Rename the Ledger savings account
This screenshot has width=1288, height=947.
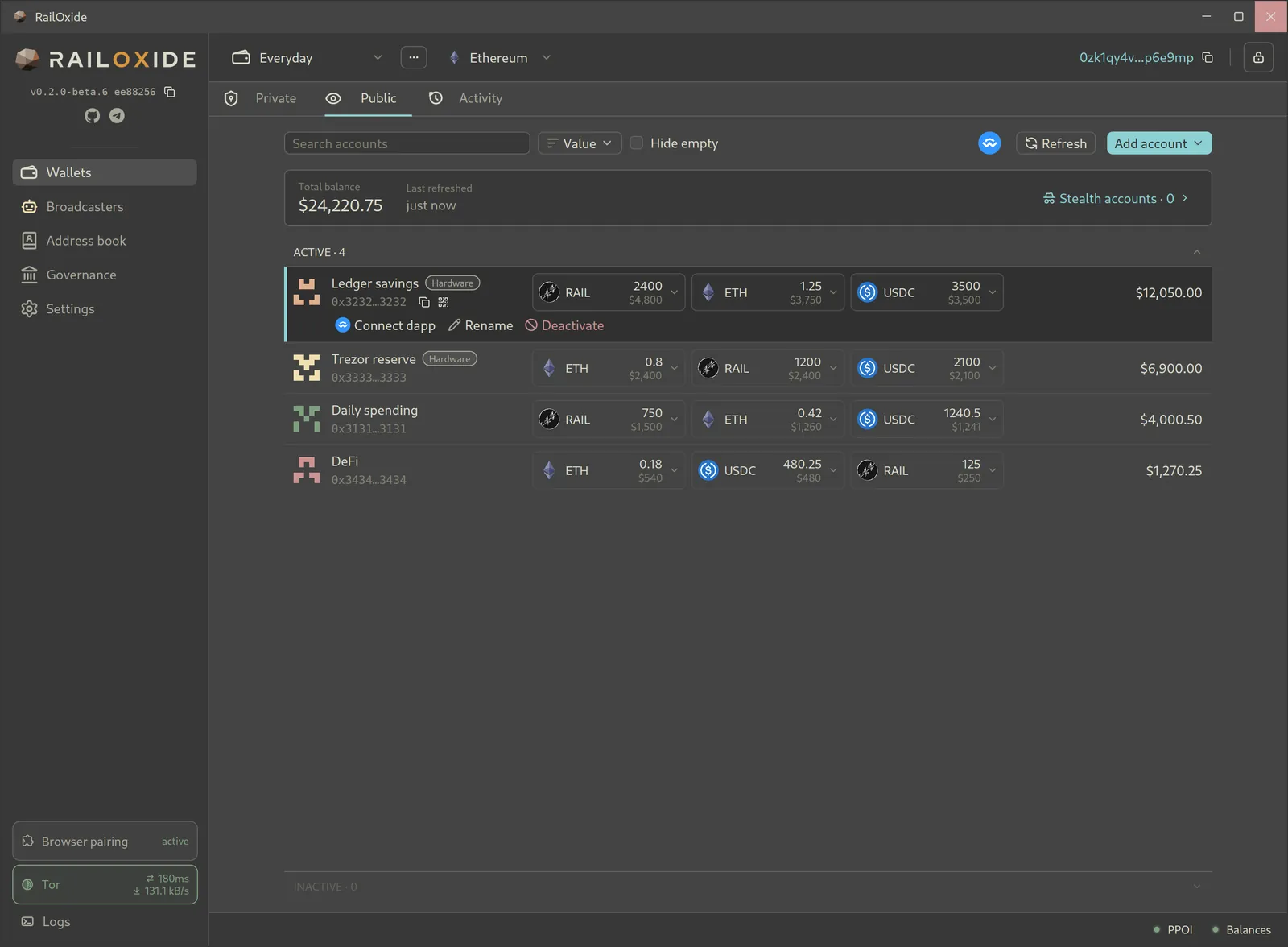pos(481,325)
